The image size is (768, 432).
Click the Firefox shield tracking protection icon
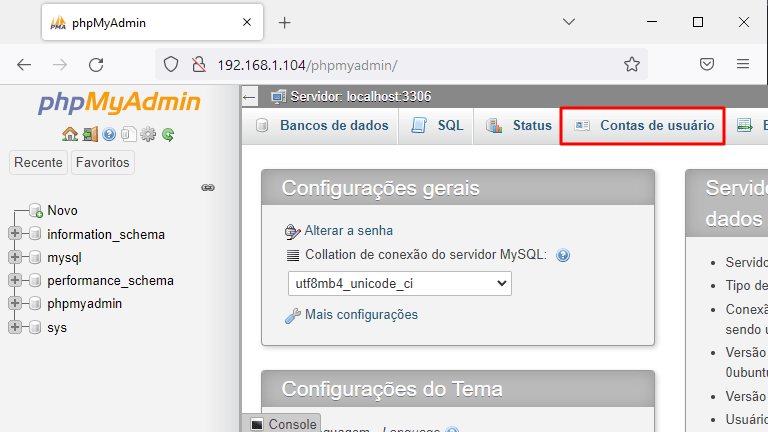(x=171, y=65)
